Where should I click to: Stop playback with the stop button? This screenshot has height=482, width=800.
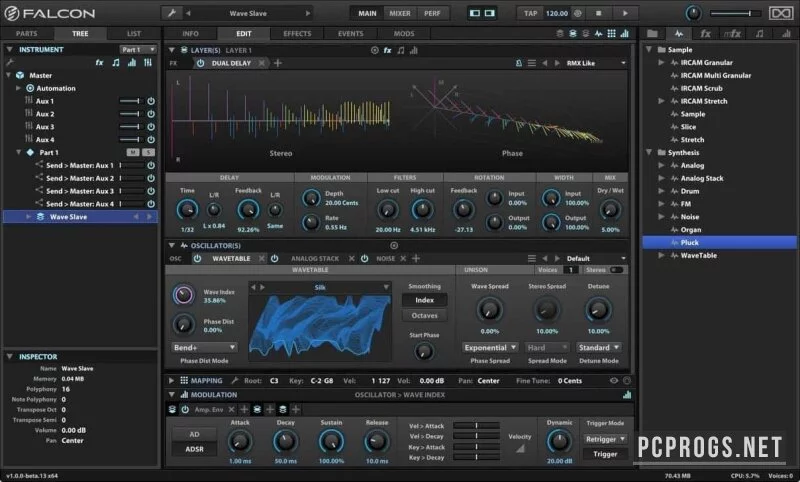598,13
